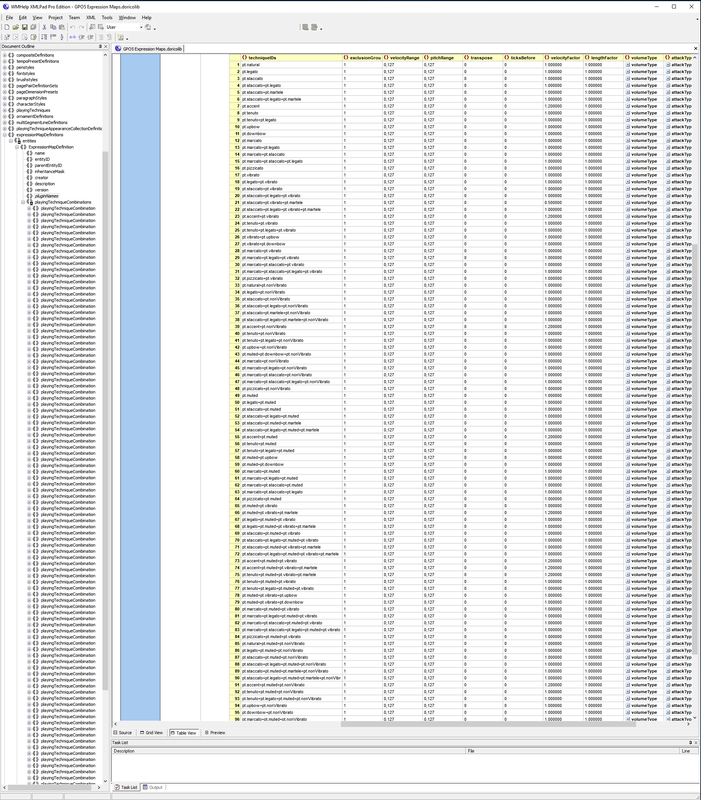
Task: Click the pitchRange column header
Action: pos(442,58)
